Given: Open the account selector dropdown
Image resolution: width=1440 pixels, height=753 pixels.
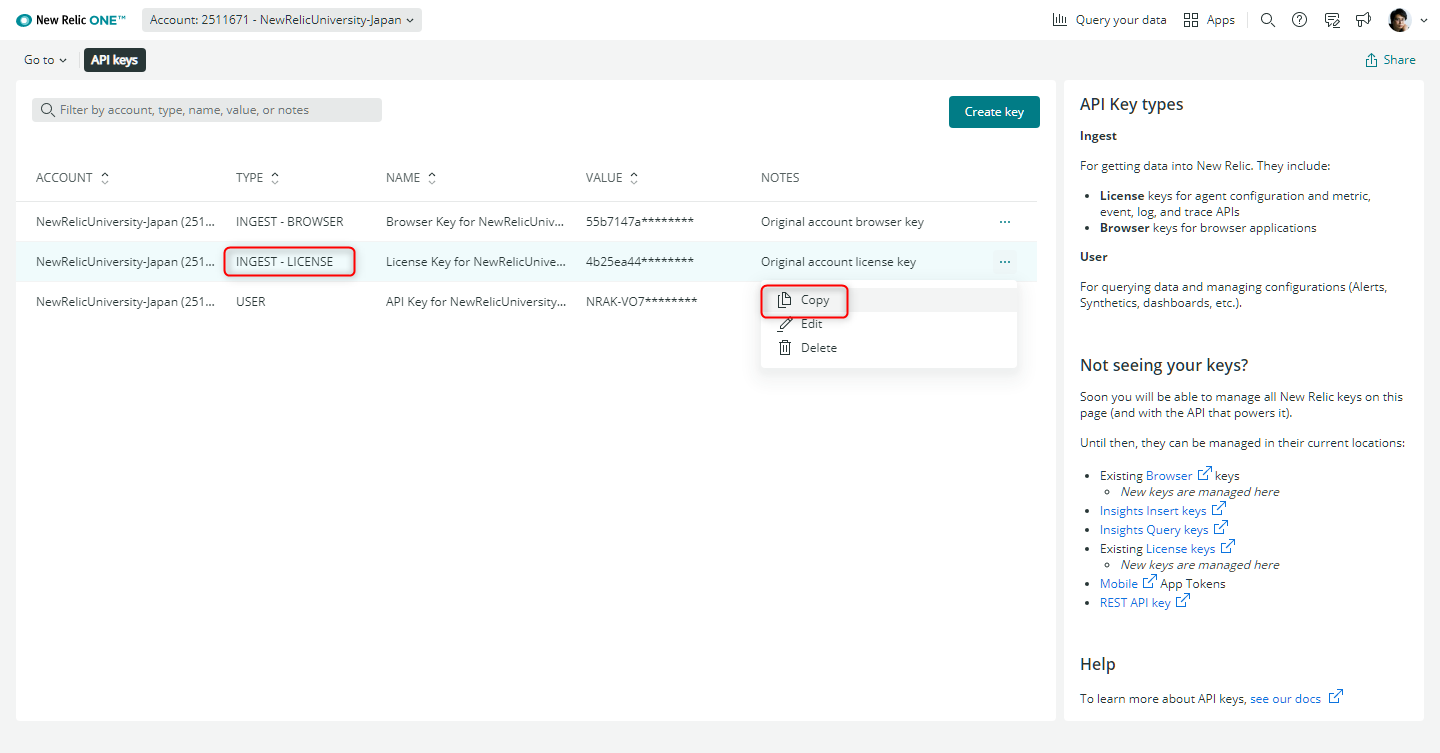Looking at the screenshot, I should tap(282, 20).
